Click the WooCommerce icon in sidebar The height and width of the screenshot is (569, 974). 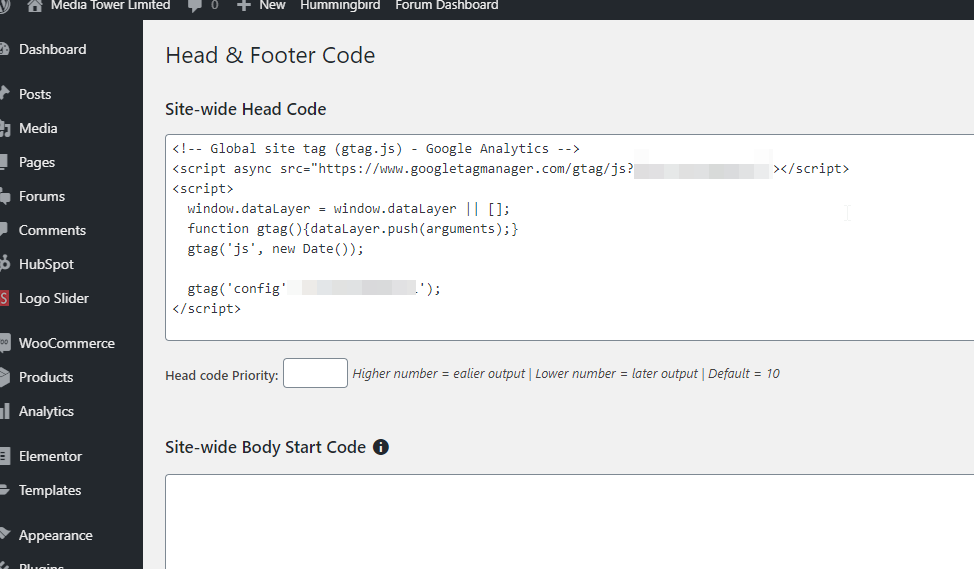point(5,343)
